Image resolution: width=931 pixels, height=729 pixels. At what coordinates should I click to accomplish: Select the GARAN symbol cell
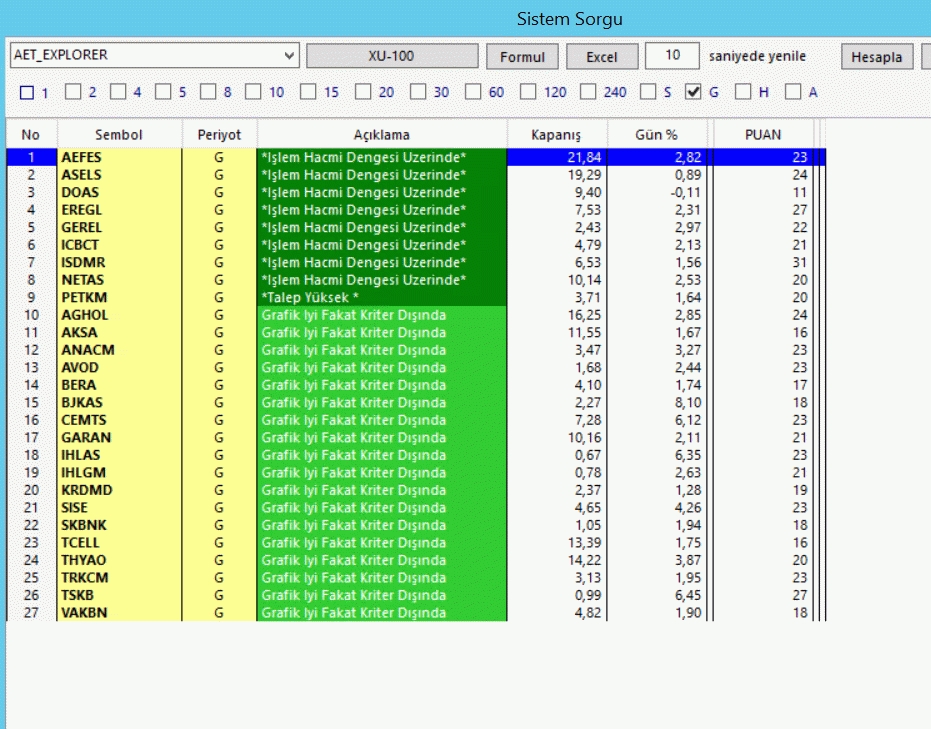(x=119, y=438)
